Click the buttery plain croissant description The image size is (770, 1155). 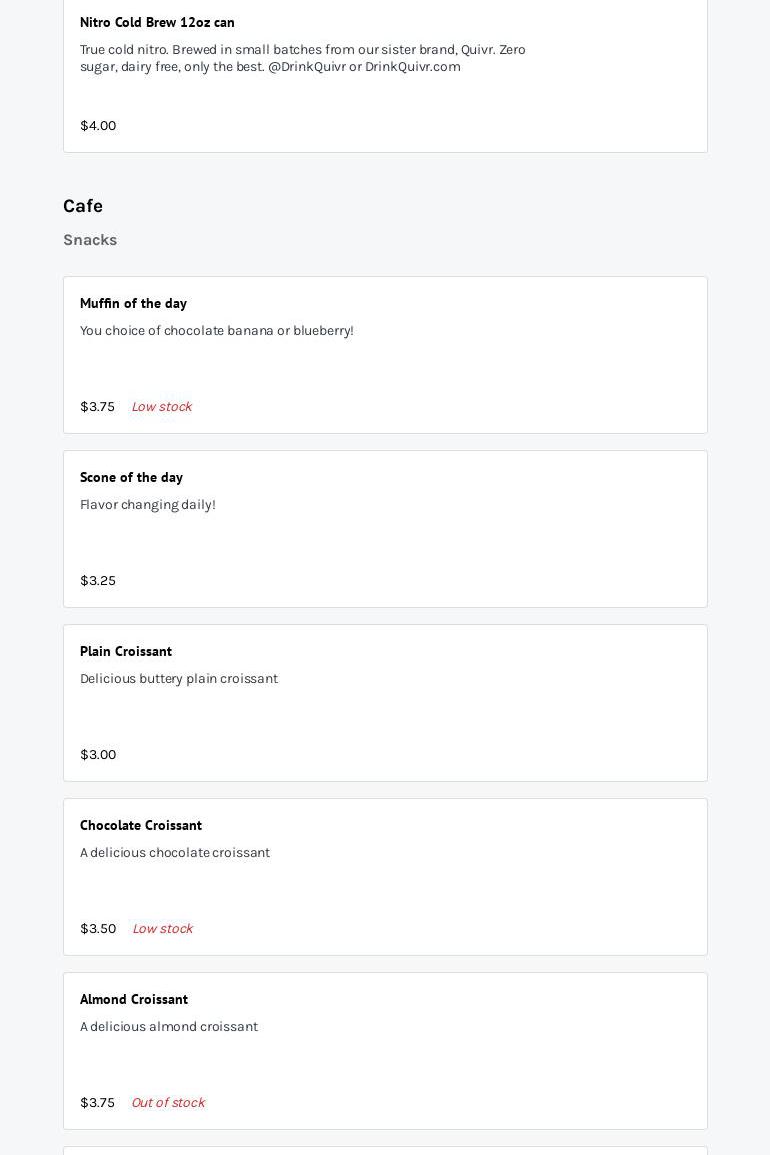pos(178,679)
